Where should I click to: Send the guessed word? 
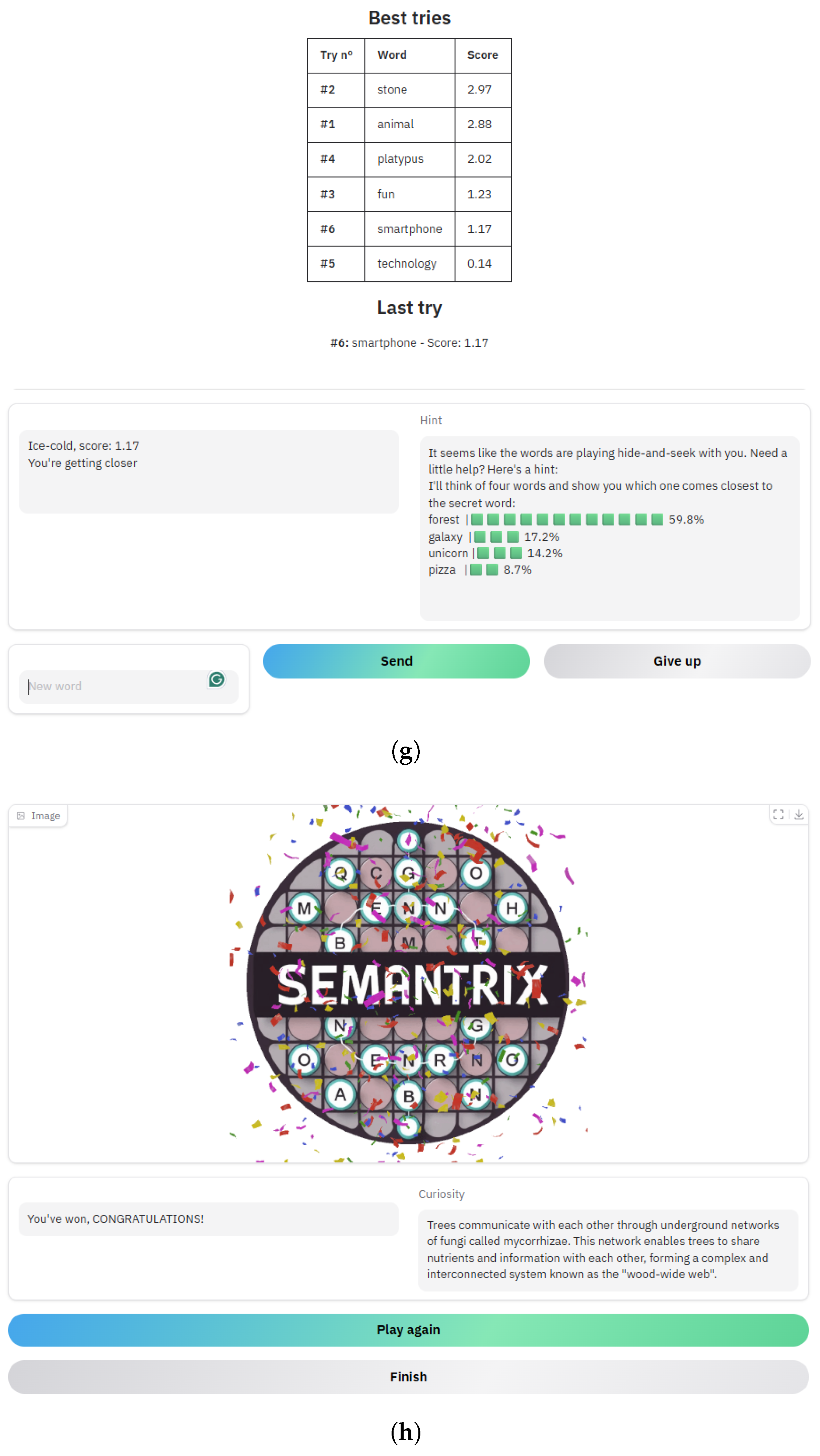(x=396, y=661)
